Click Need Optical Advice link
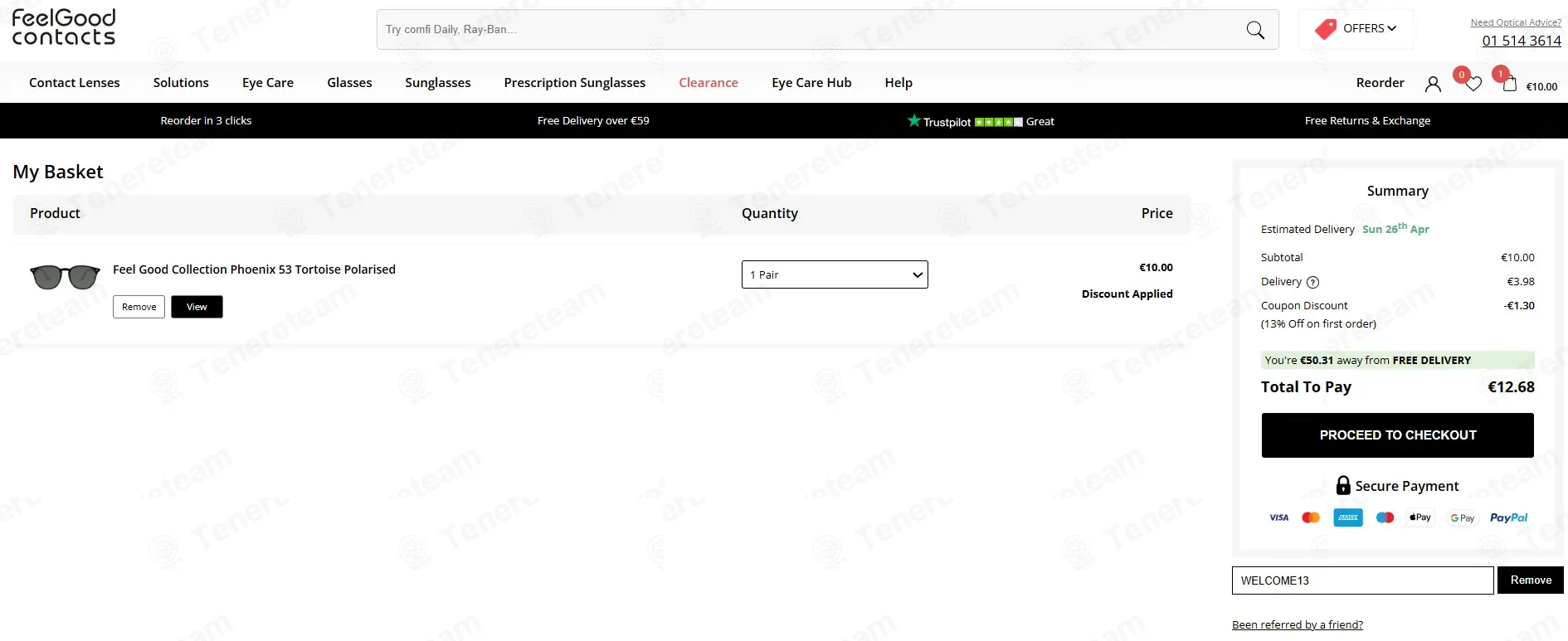 coord(1516,22)
